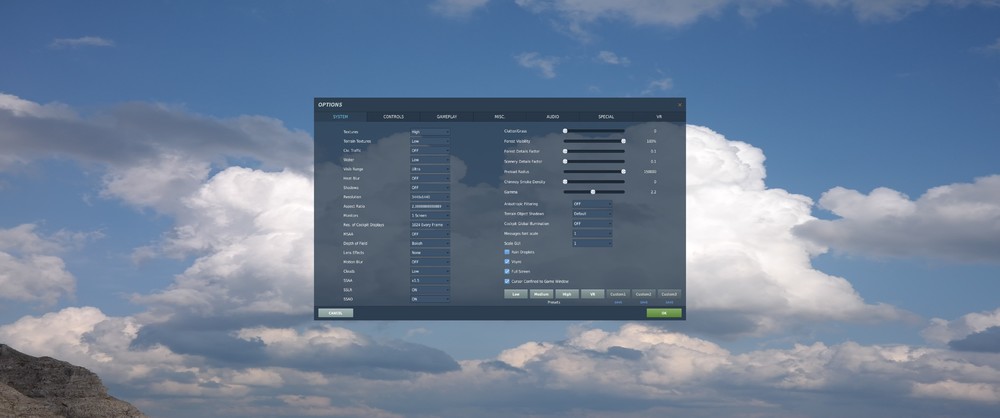Screen dimensions: 1000x418
Task: Toggle Cursor Confined to Game Window checkbox
Action: [507, 281]
